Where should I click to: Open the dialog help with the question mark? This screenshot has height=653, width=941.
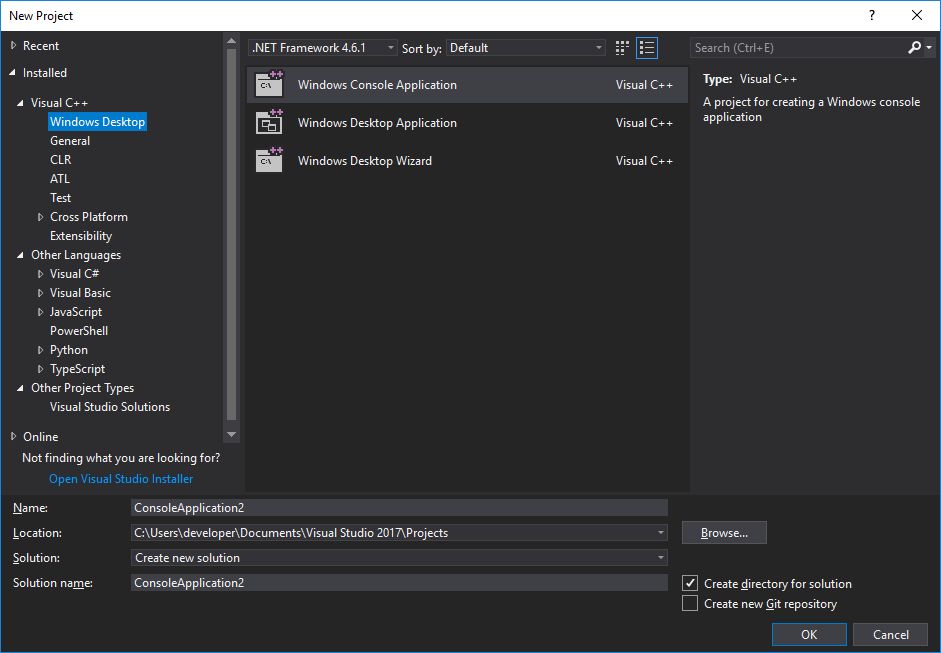coord(870,15)
